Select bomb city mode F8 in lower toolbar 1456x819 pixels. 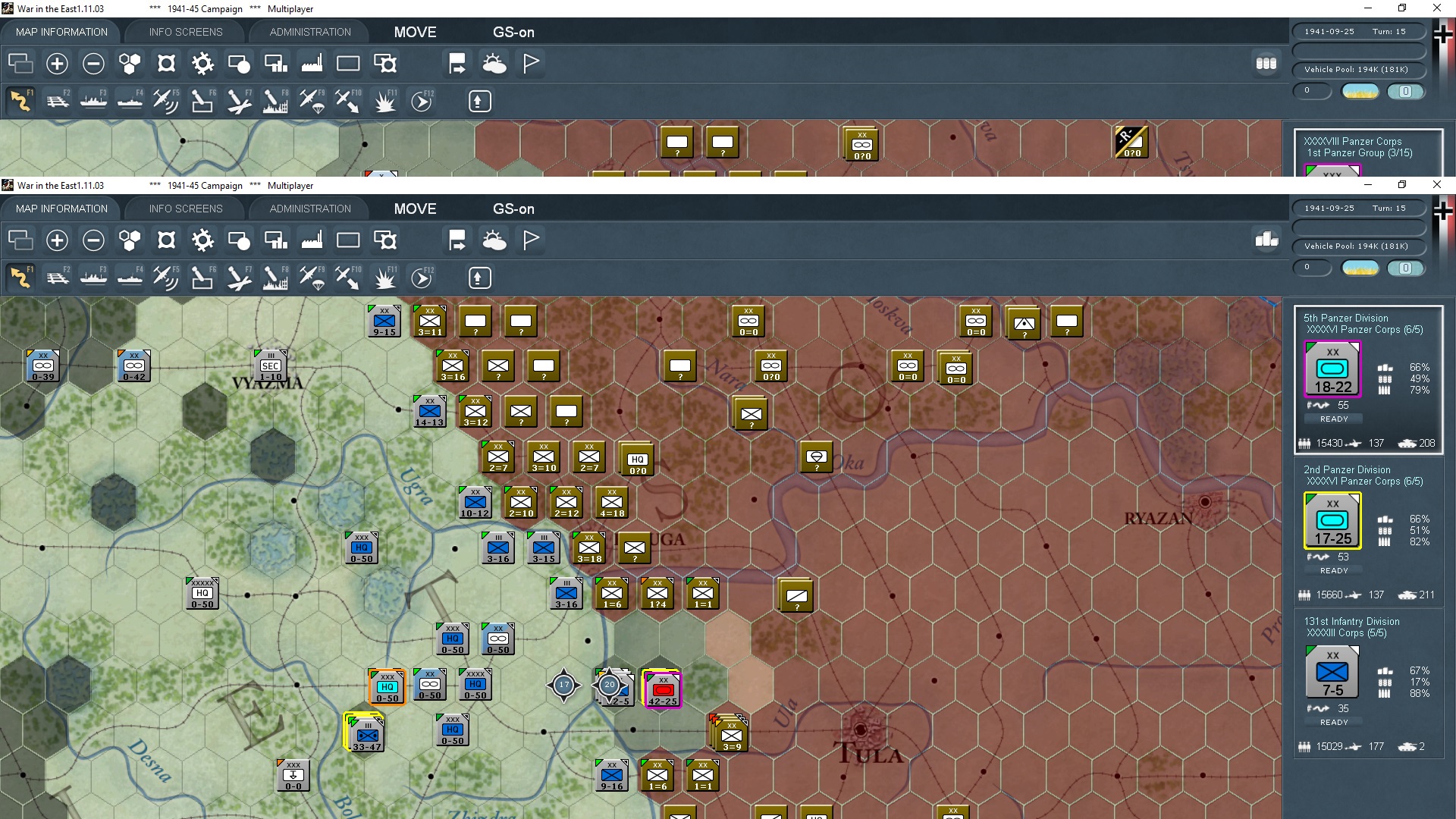275,278
